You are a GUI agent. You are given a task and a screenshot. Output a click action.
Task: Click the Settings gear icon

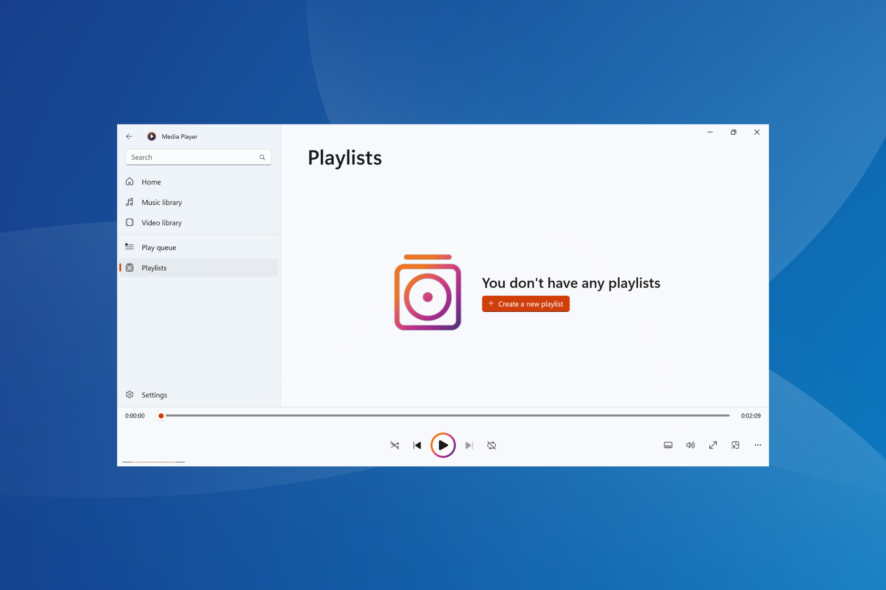point(129,394)
